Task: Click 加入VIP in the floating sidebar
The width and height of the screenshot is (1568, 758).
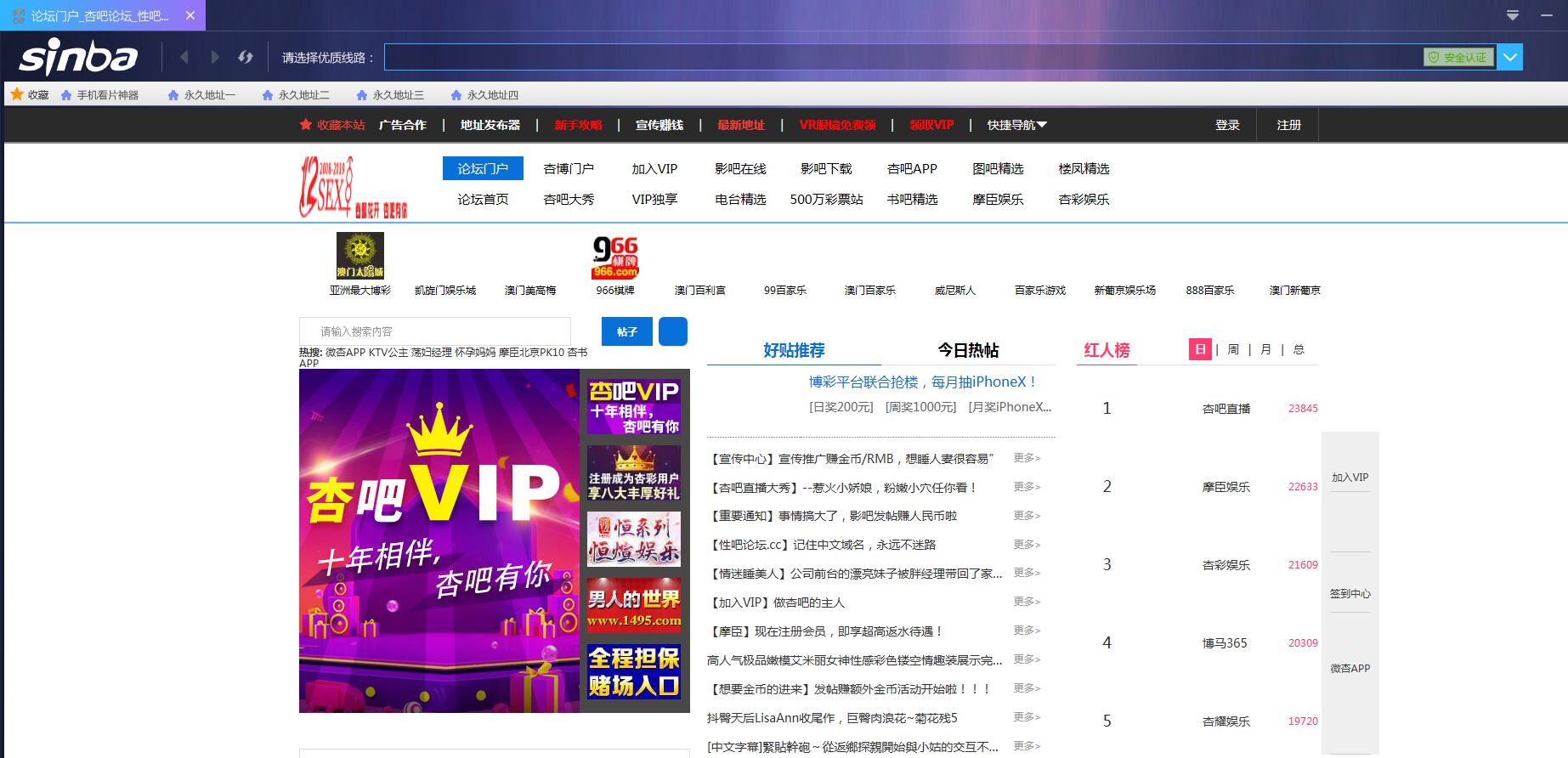Action: 1350,478
